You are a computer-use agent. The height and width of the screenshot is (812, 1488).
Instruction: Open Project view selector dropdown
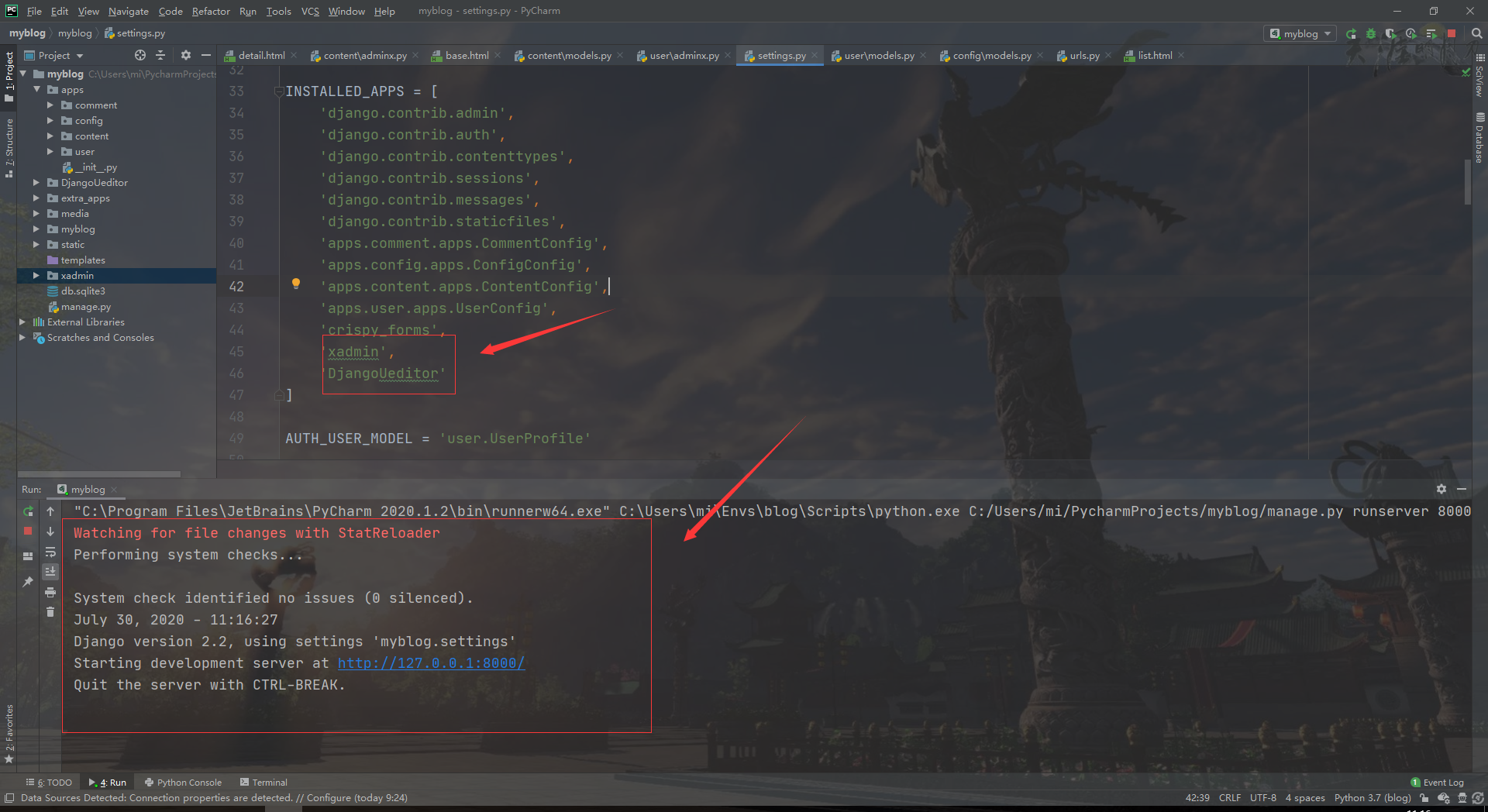(x=53, y=55)
